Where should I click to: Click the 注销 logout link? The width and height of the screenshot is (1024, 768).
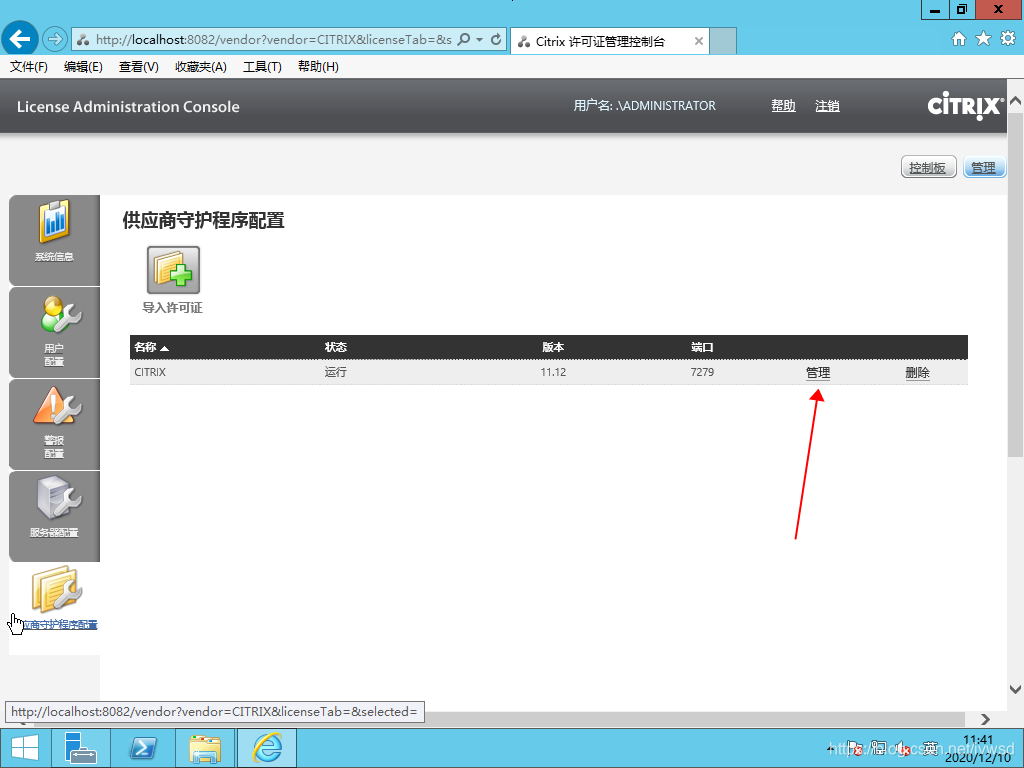coord(827,106)
